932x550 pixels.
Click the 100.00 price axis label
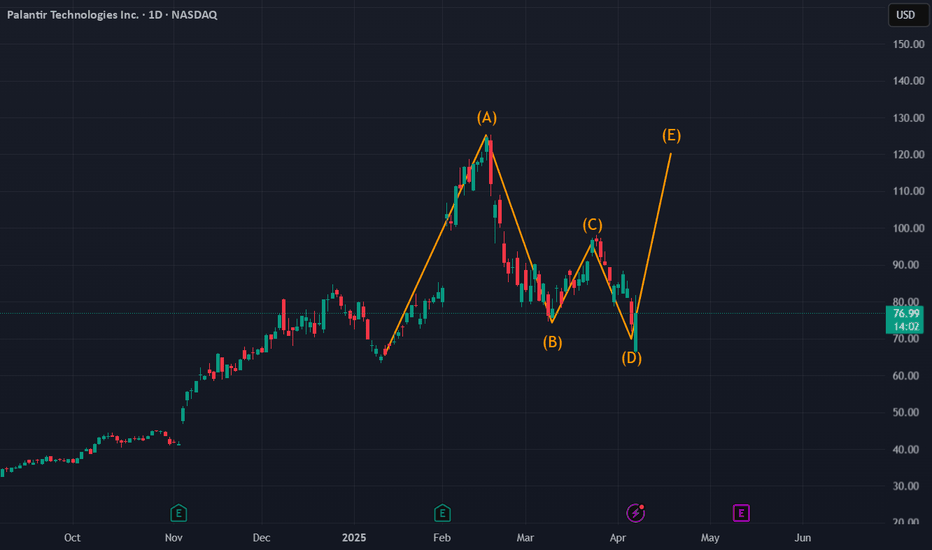909,228
